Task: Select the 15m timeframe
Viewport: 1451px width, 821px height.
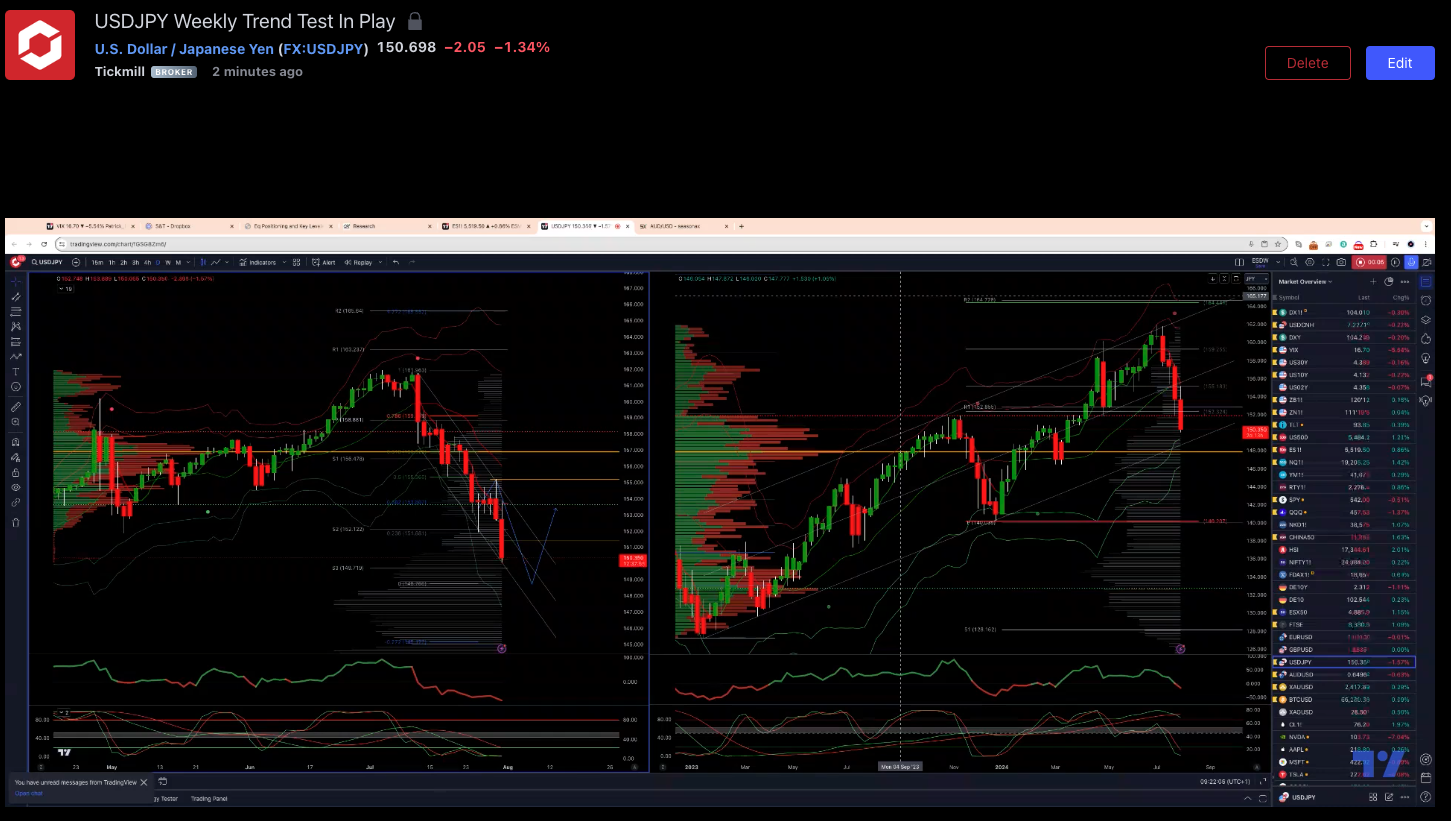Action: click(97, 262)
